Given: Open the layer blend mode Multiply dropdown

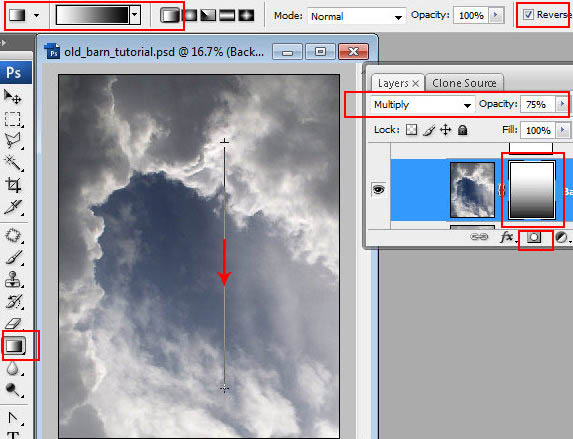Looking at the screenshot, I should (x=422, y=105).
